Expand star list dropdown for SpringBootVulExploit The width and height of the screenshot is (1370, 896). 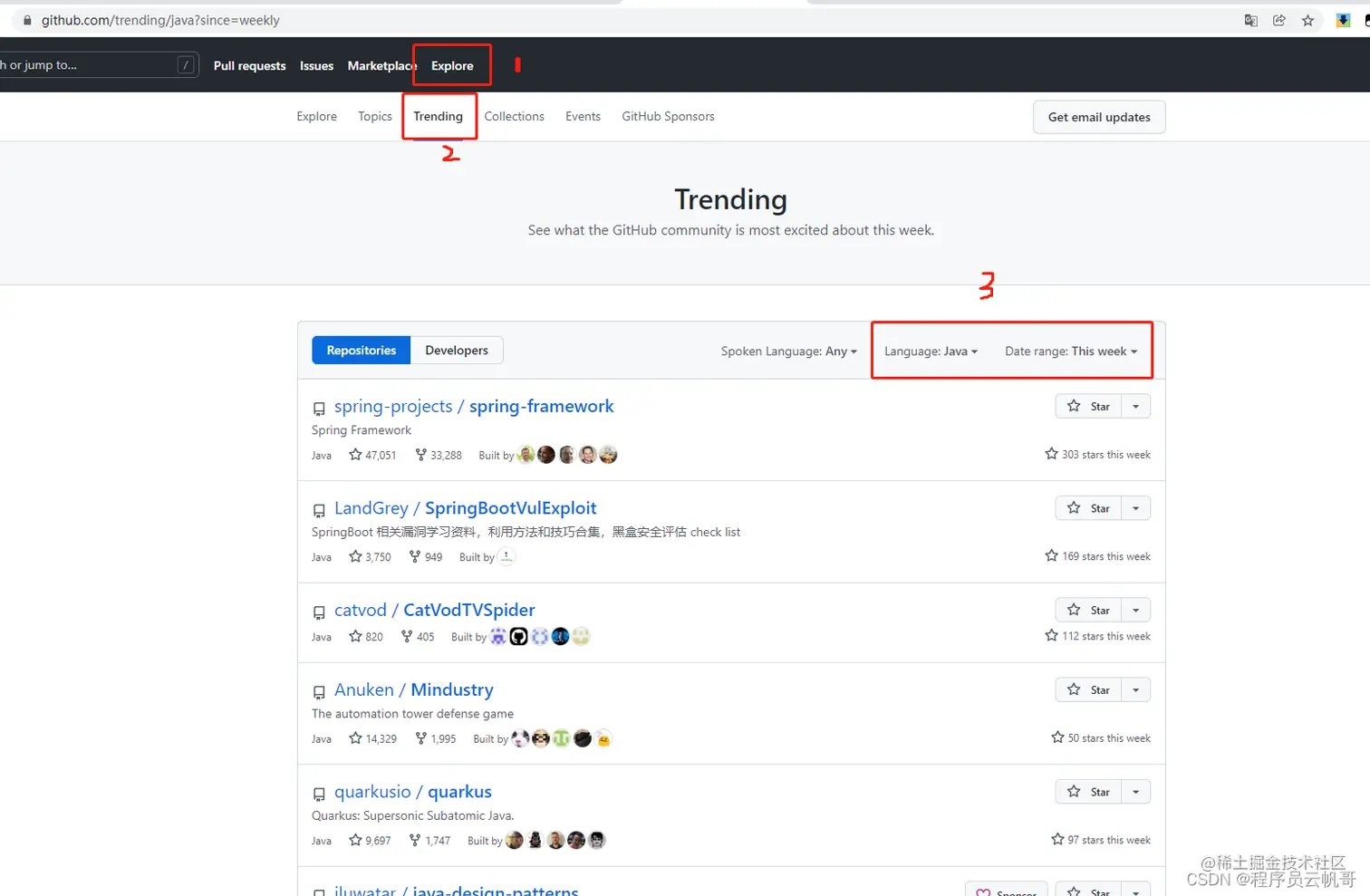point(1136,508)
